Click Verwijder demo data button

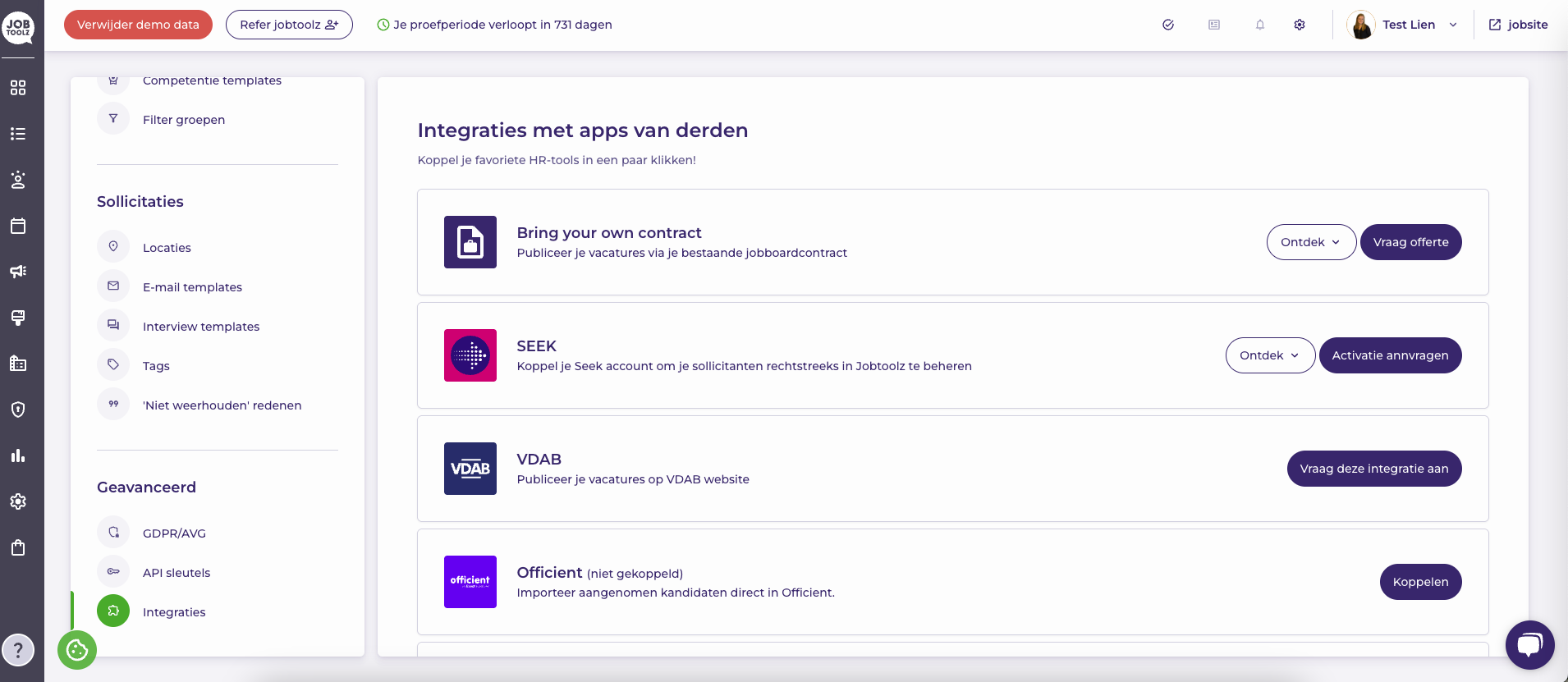(x=138, y=25)
